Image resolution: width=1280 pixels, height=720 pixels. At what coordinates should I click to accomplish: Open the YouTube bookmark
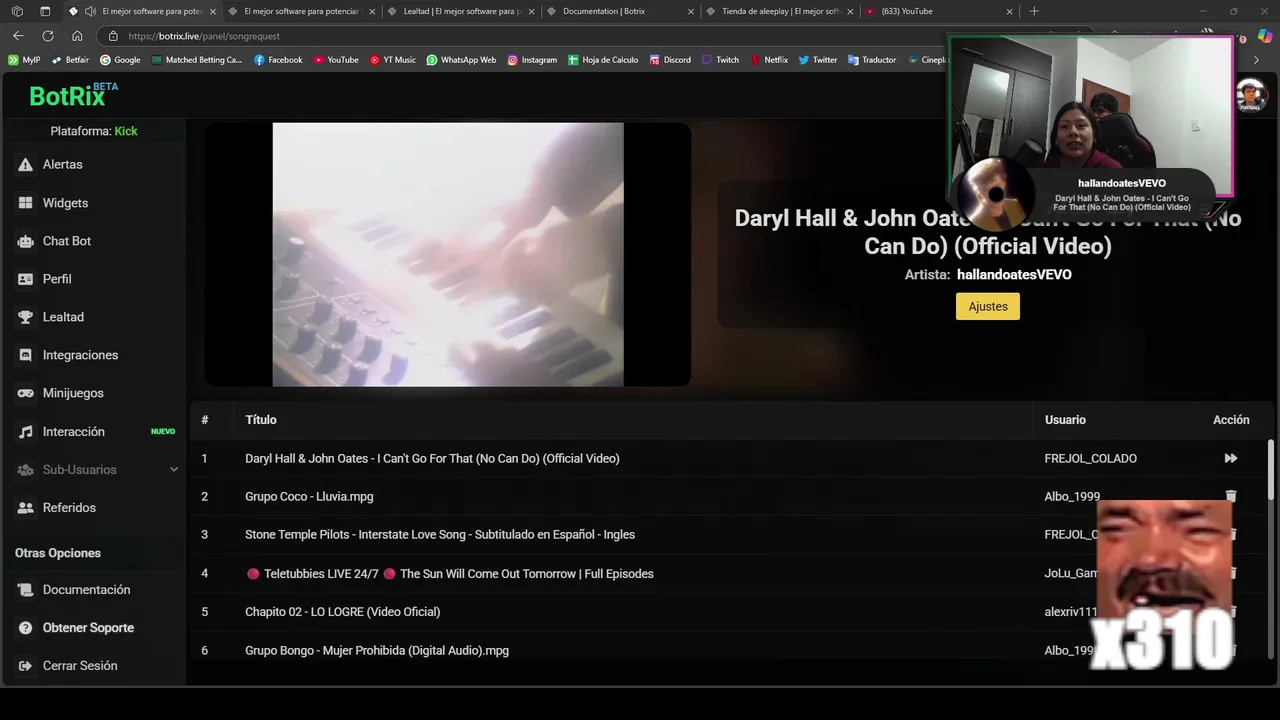pos(335,60)
